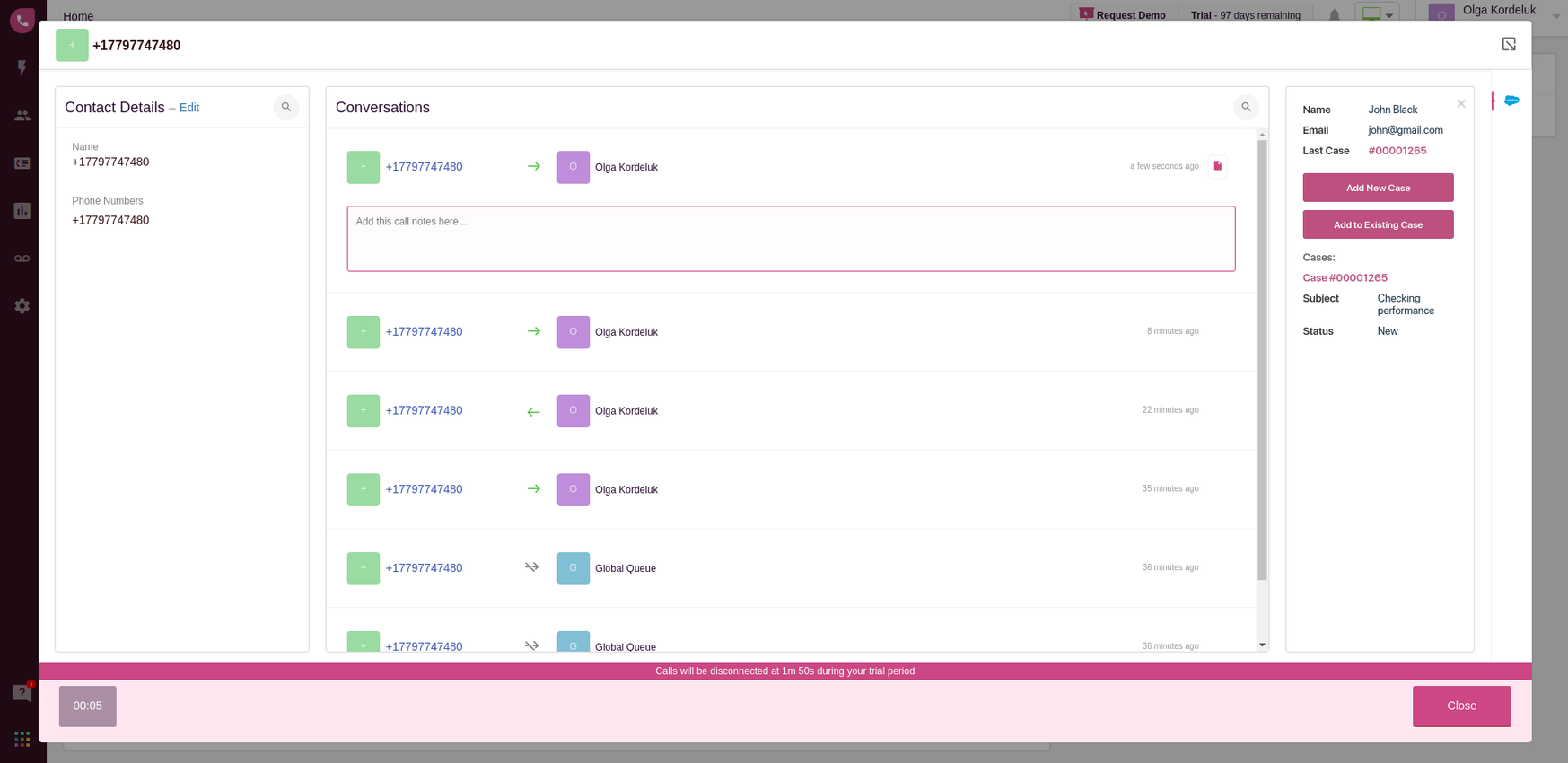The height and width of the screenshot is (763, 1568).
Task: Open the Olga Kordeluk user menu arrow
Action: [x=1556, y=15]
